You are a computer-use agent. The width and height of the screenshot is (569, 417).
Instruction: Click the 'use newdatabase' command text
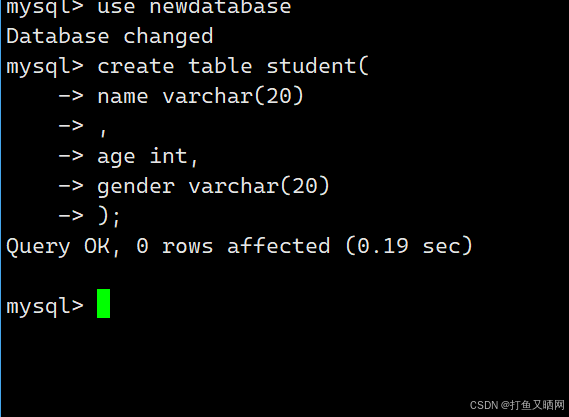(194, 7)
